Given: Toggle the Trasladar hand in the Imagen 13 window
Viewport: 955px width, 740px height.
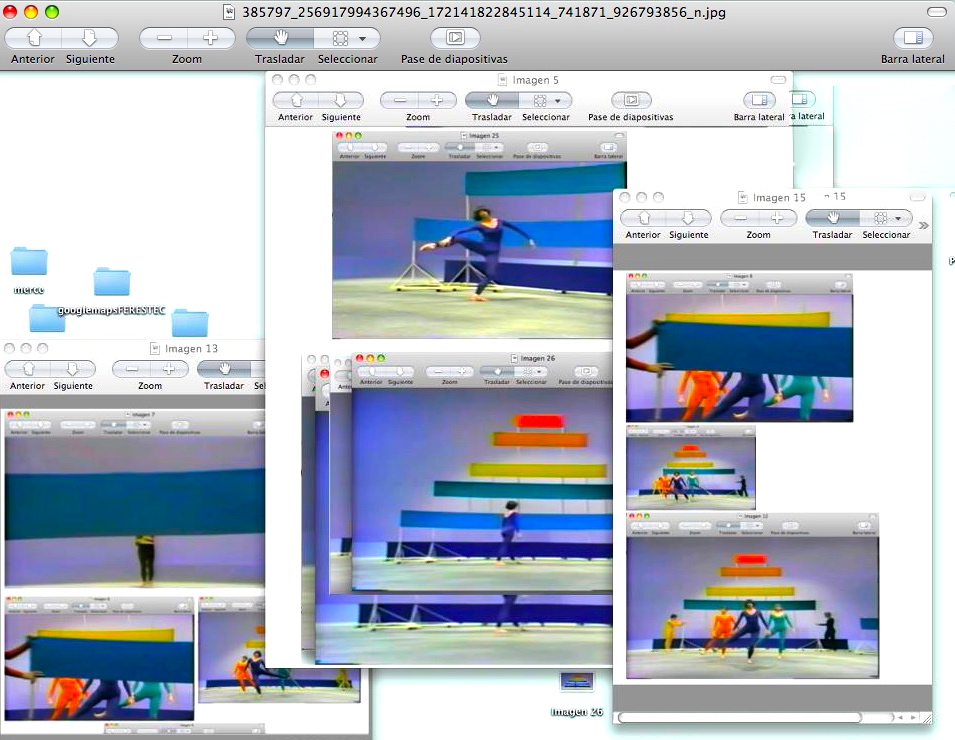Looking at the screenshot, I should click(x=224, y=368).
